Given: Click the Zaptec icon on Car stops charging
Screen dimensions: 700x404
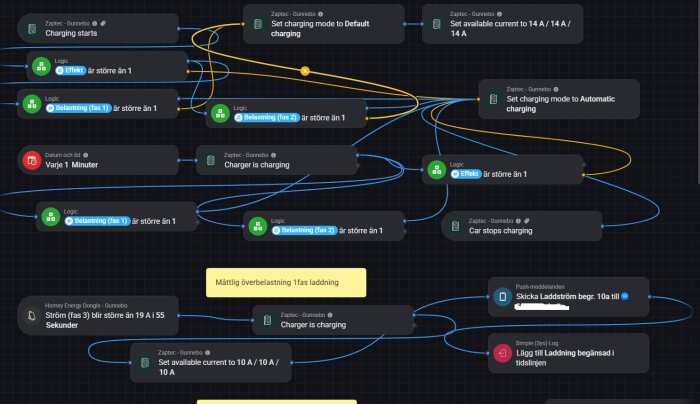Looking at the screenshot, I should coord(455,226).
